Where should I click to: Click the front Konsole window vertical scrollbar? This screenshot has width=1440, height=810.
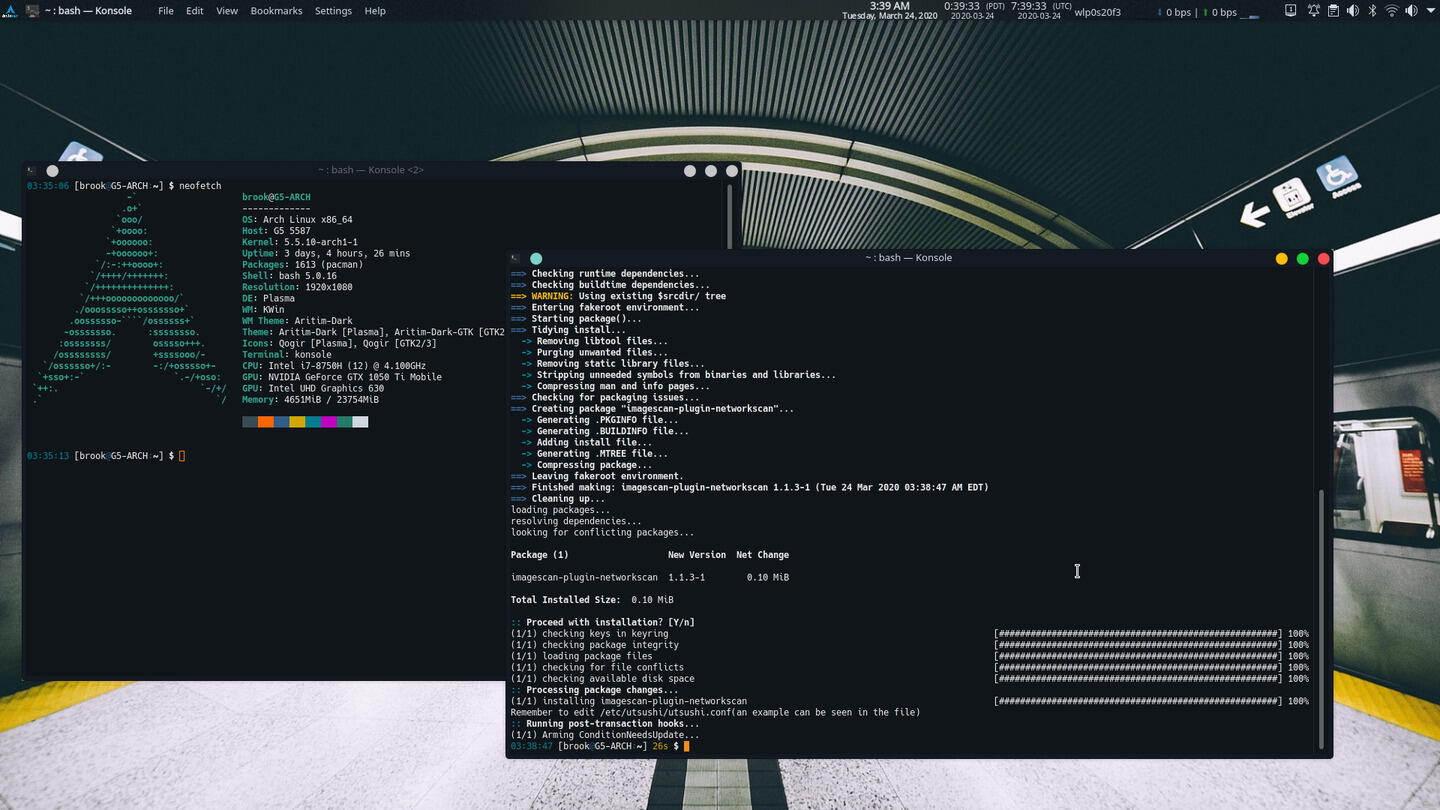tap(1322, 618)
